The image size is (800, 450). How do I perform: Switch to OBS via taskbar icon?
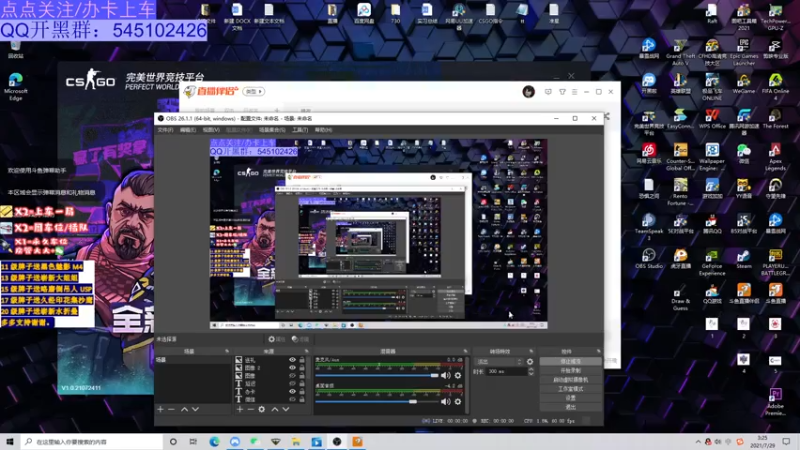click(x=337, y=442)
